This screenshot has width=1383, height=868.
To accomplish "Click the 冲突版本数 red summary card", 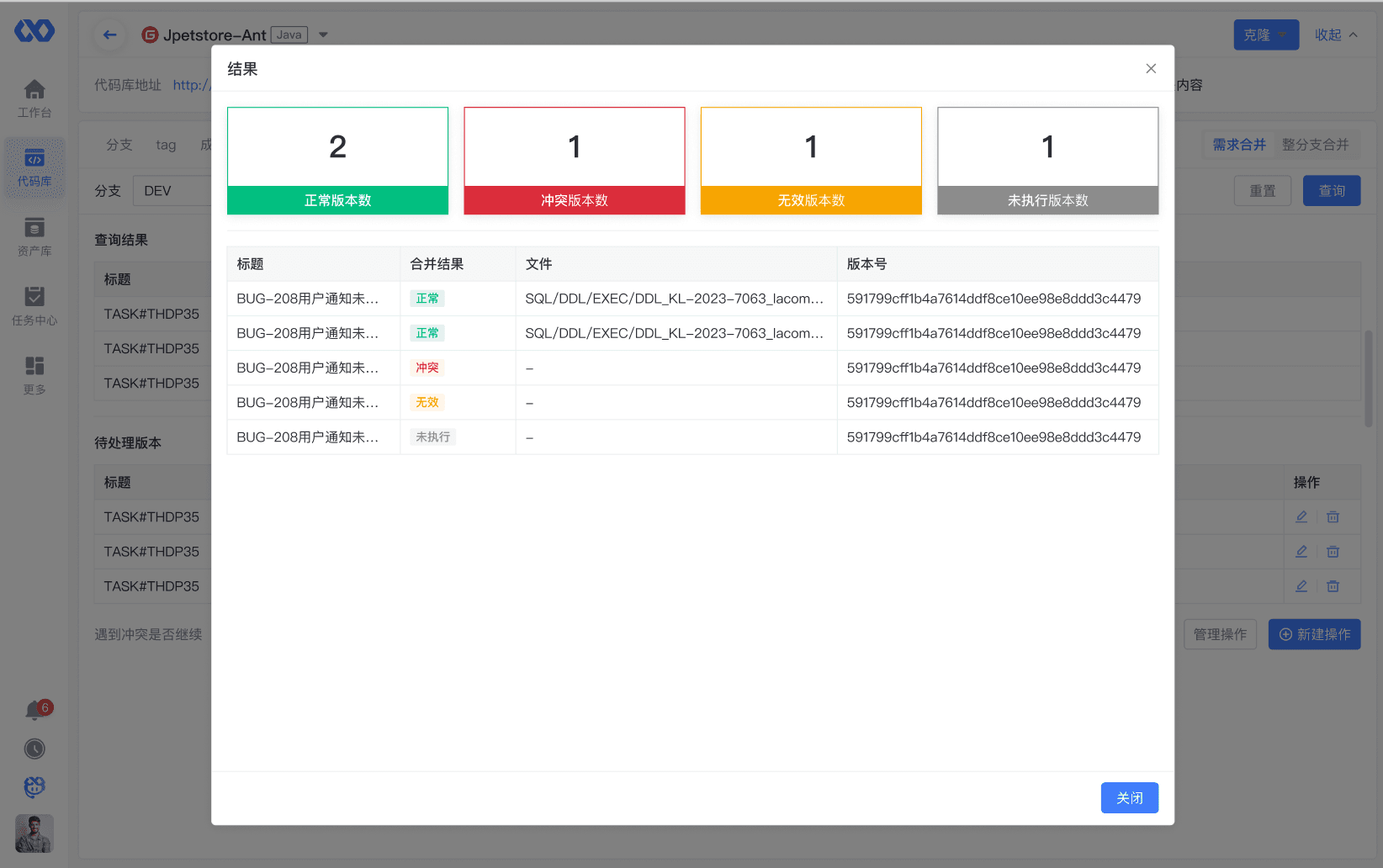I will coord(574,161).
